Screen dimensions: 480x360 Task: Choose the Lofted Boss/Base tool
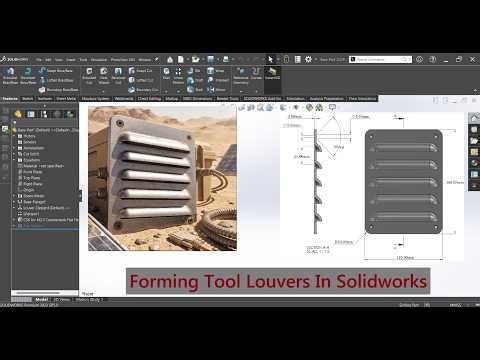tap(56, 80)
